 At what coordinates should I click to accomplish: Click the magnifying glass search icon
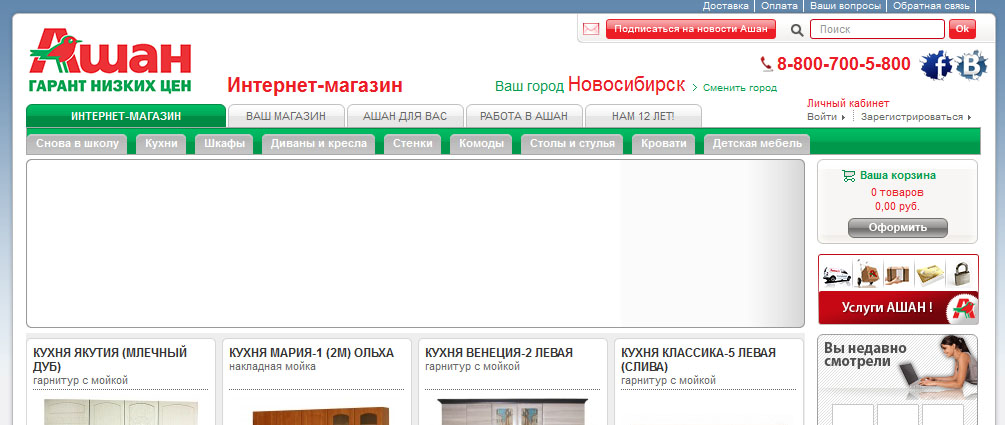pos(797,29)
